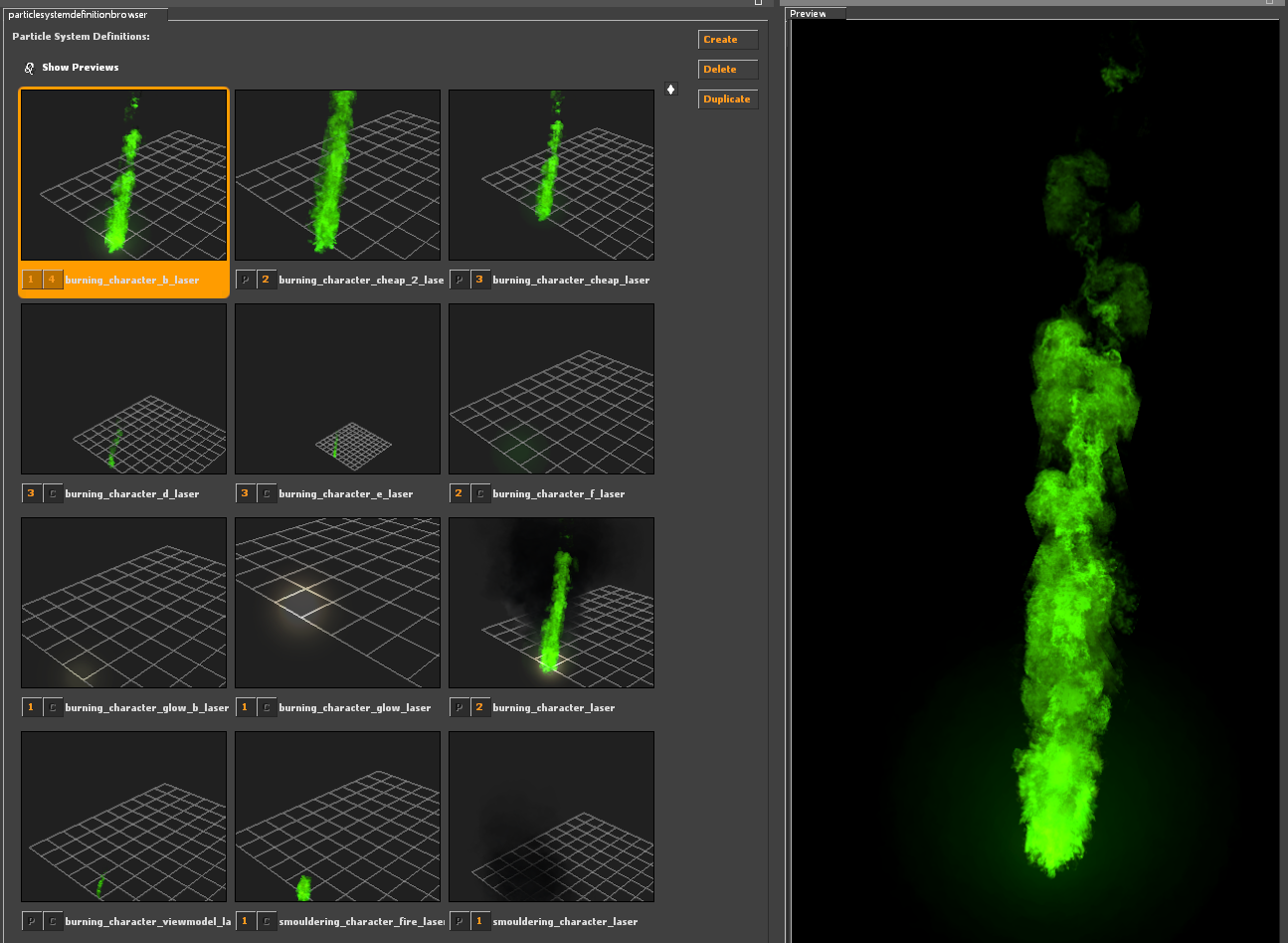Click the 'burning_character_glow_laser' name label
This screenshot has width=1288, height=943.
point(355,708)
